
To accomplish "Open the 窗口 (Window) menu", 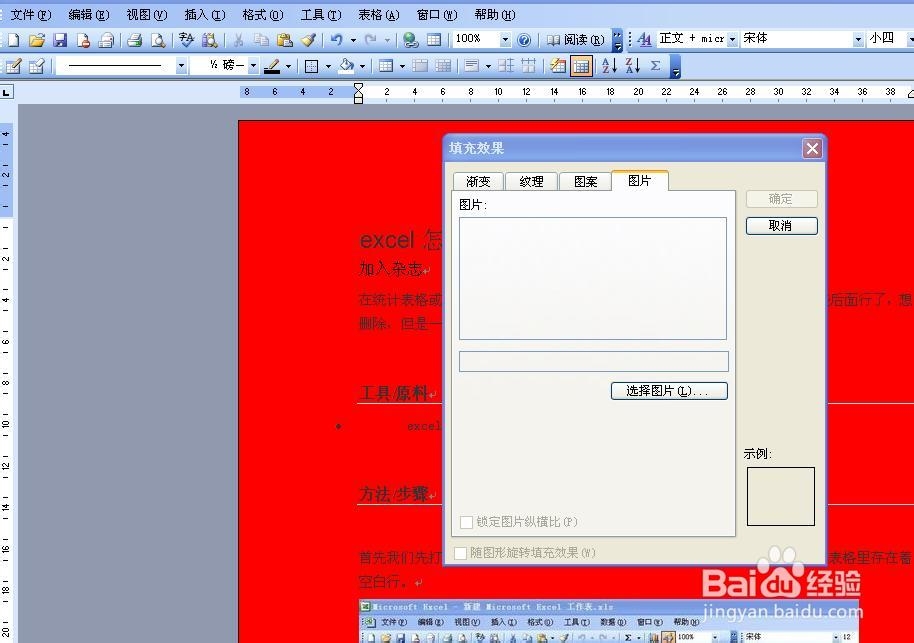I will 437,15.
